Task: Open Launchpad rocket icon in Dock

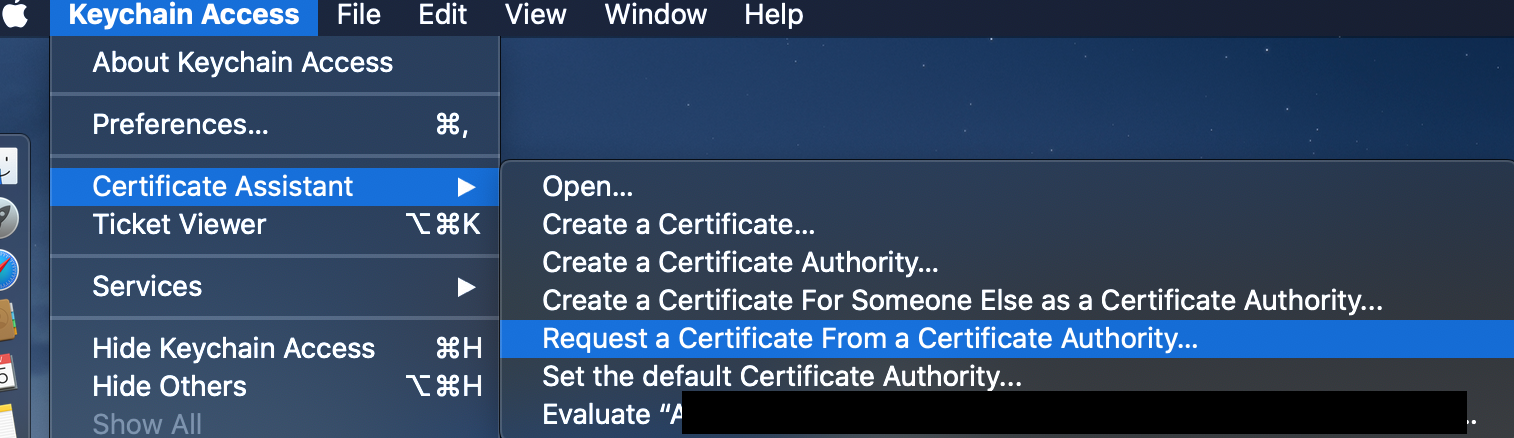Action: 9,218
